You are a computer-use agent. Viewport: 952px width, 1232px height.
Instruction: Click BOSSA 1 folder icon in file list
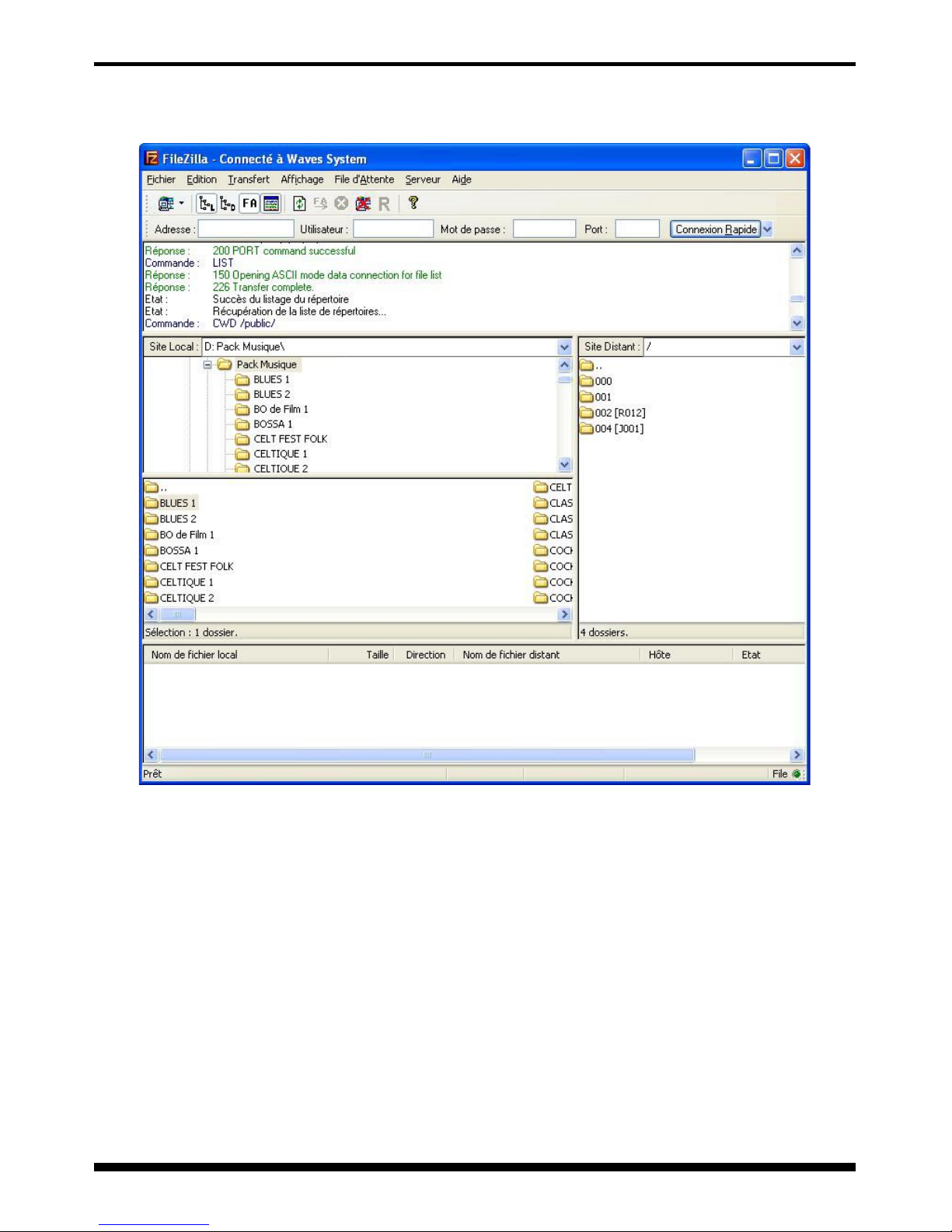(x=152, y=550)
